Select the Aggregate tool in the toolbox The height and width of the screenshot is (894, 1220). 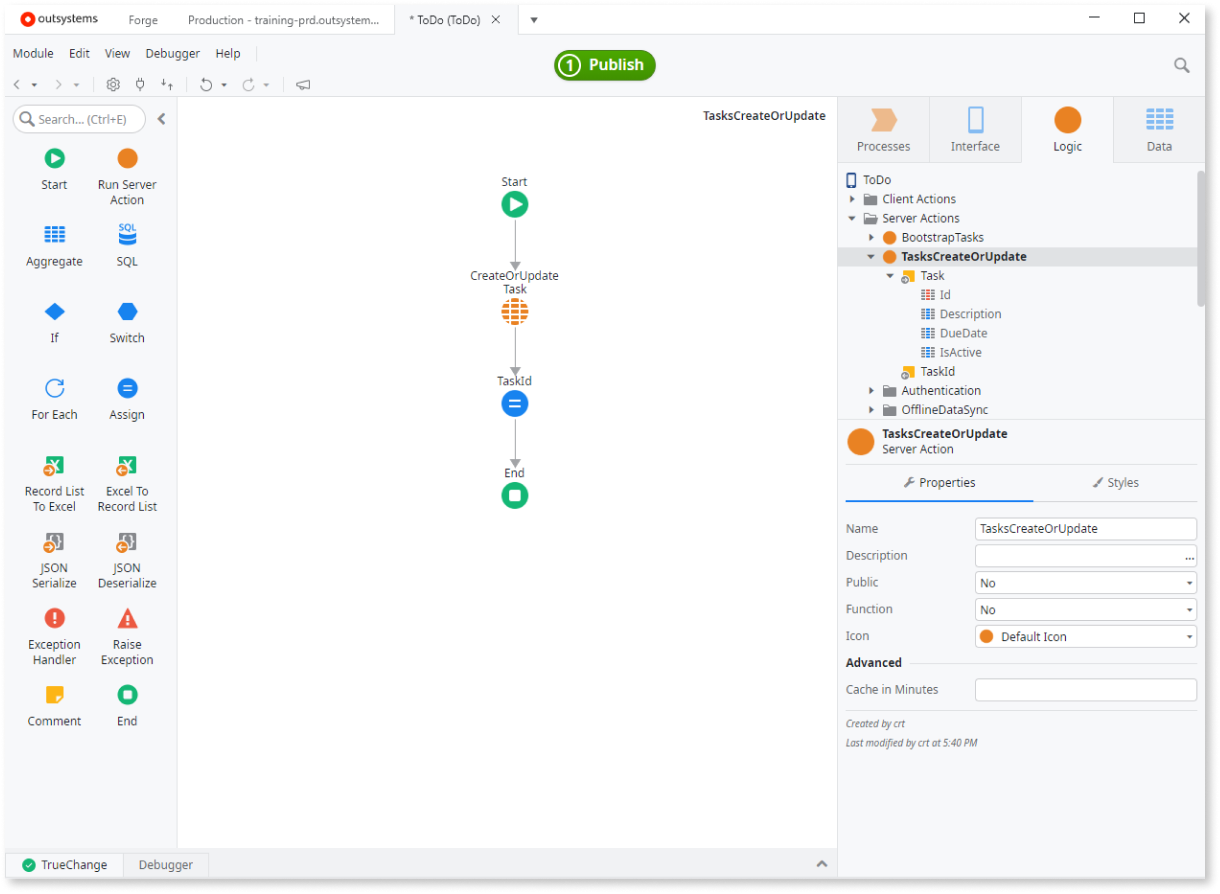(54, 245)
